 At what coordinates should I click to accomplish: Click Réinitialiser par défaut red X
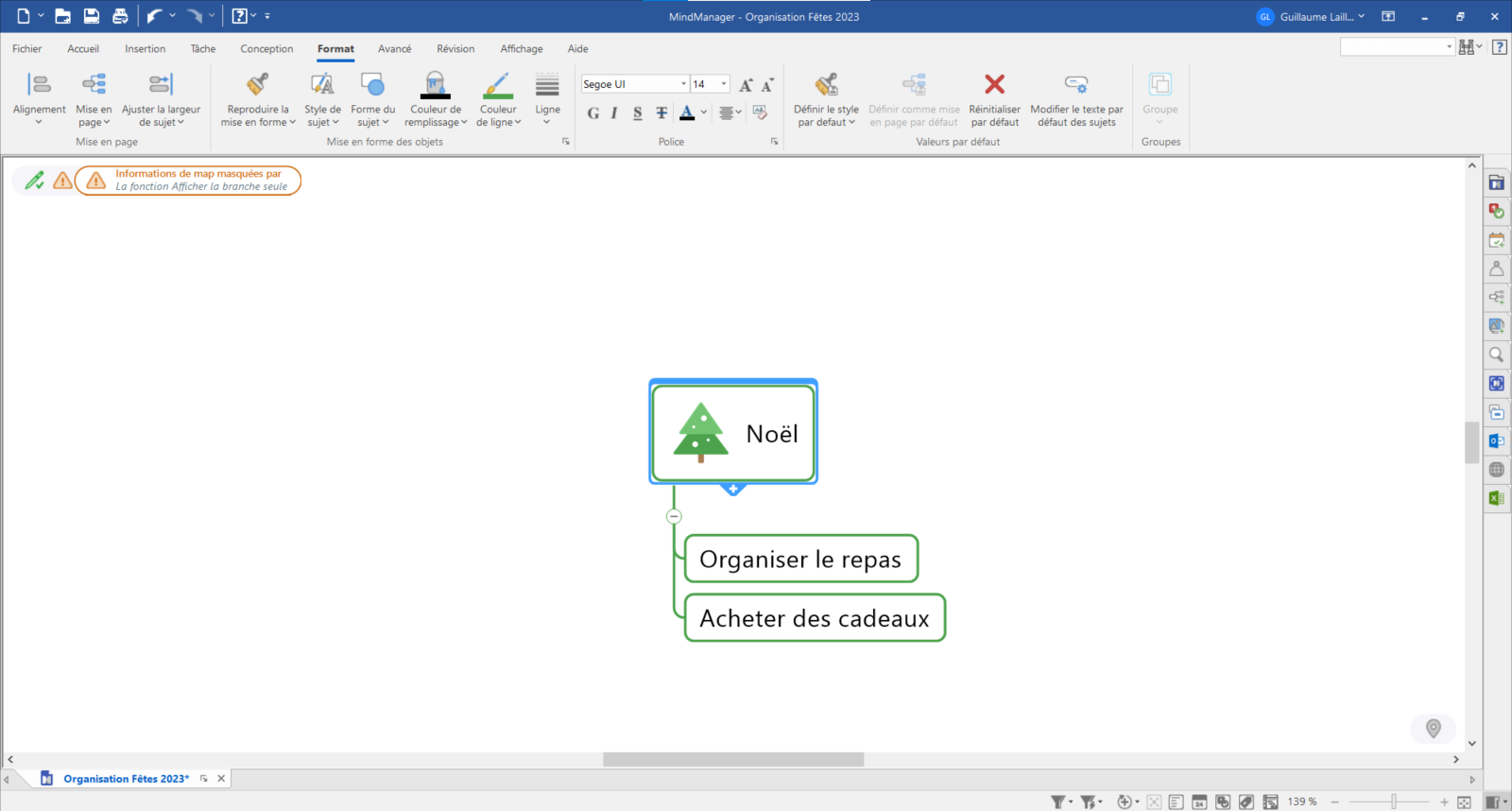pyautogui.click(x=994, y=85)
